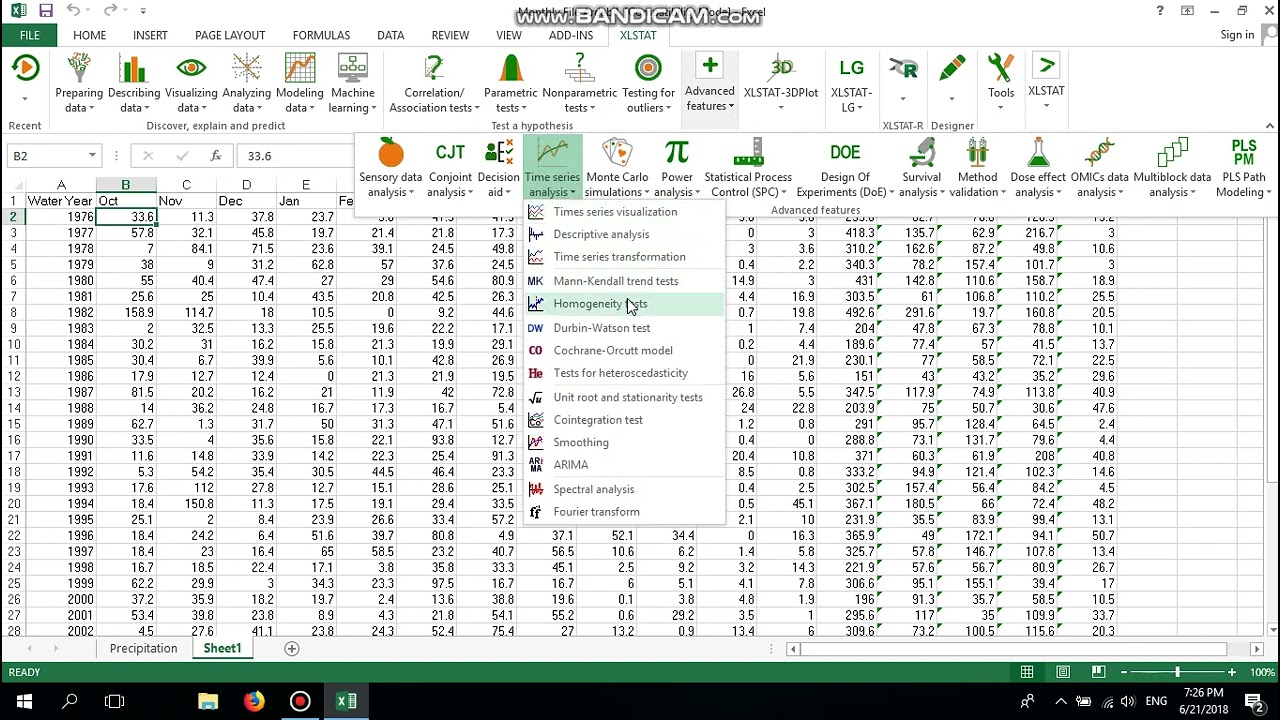Open the Windows Start button

click(24, 701)
